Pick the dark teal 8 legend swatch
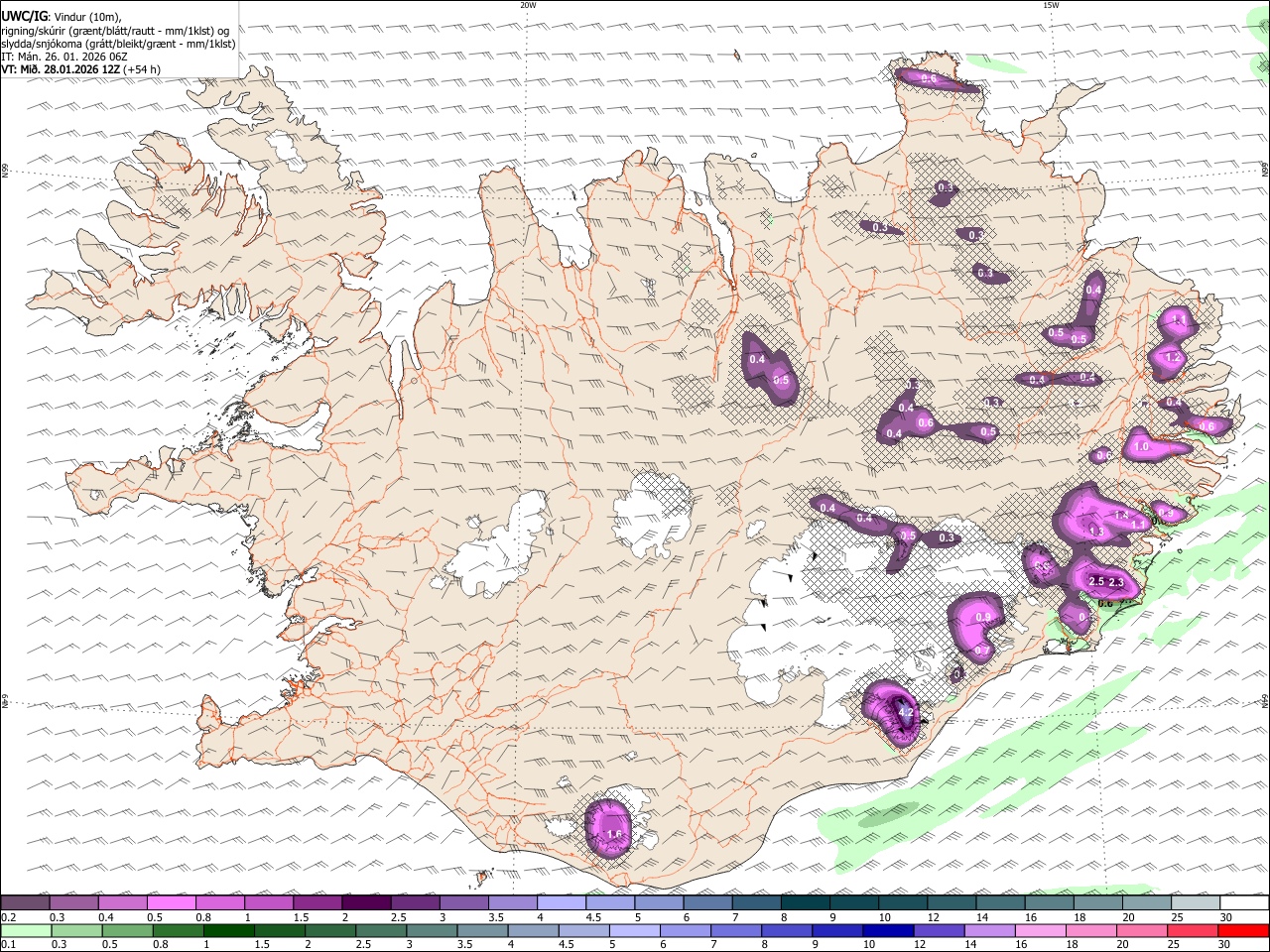 [805, 903]
